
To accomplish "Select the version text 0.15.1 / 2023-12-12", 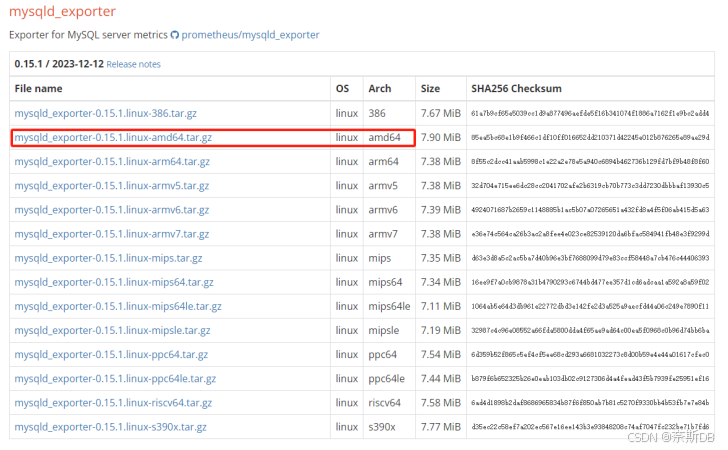I will coord(59,64).
